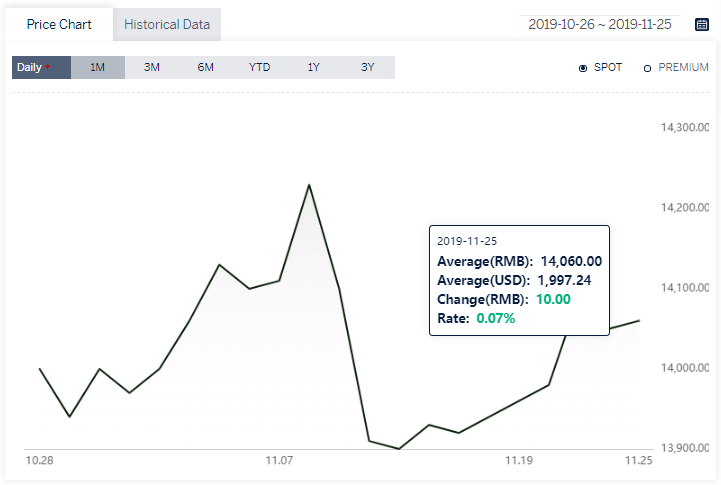Viewport: 721px width, 485px height.
Task: Expand the Daily interval dropdown
Action: click(41, 68)
